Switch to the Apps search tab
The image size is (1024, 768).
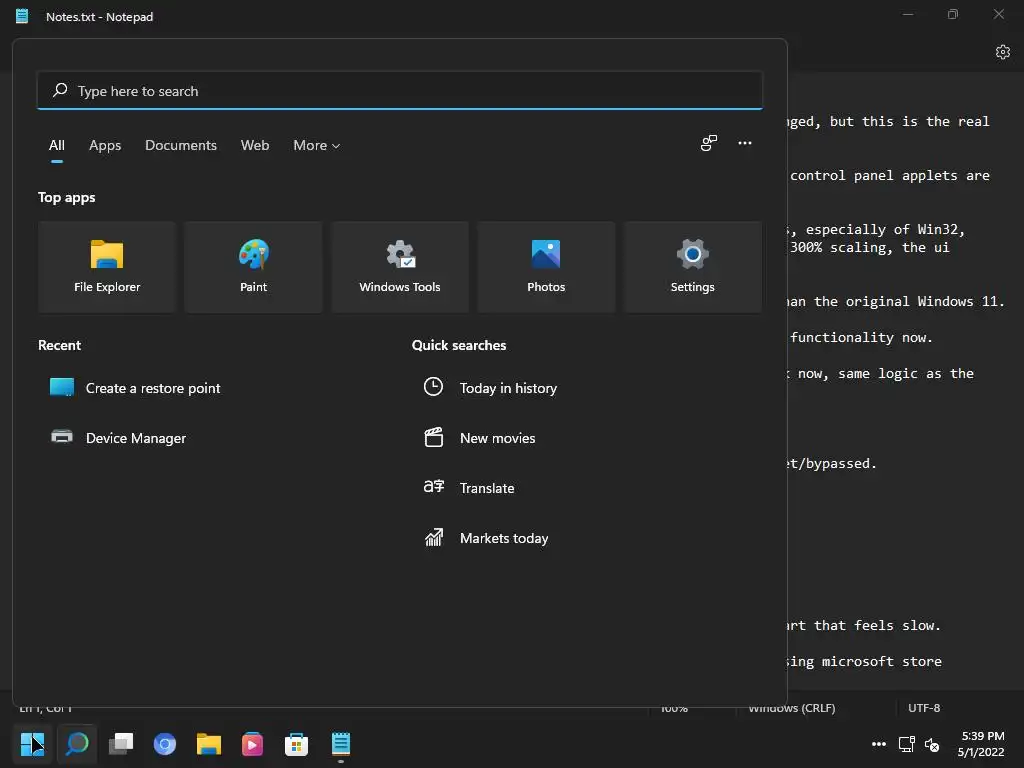(x=105, y=145)
